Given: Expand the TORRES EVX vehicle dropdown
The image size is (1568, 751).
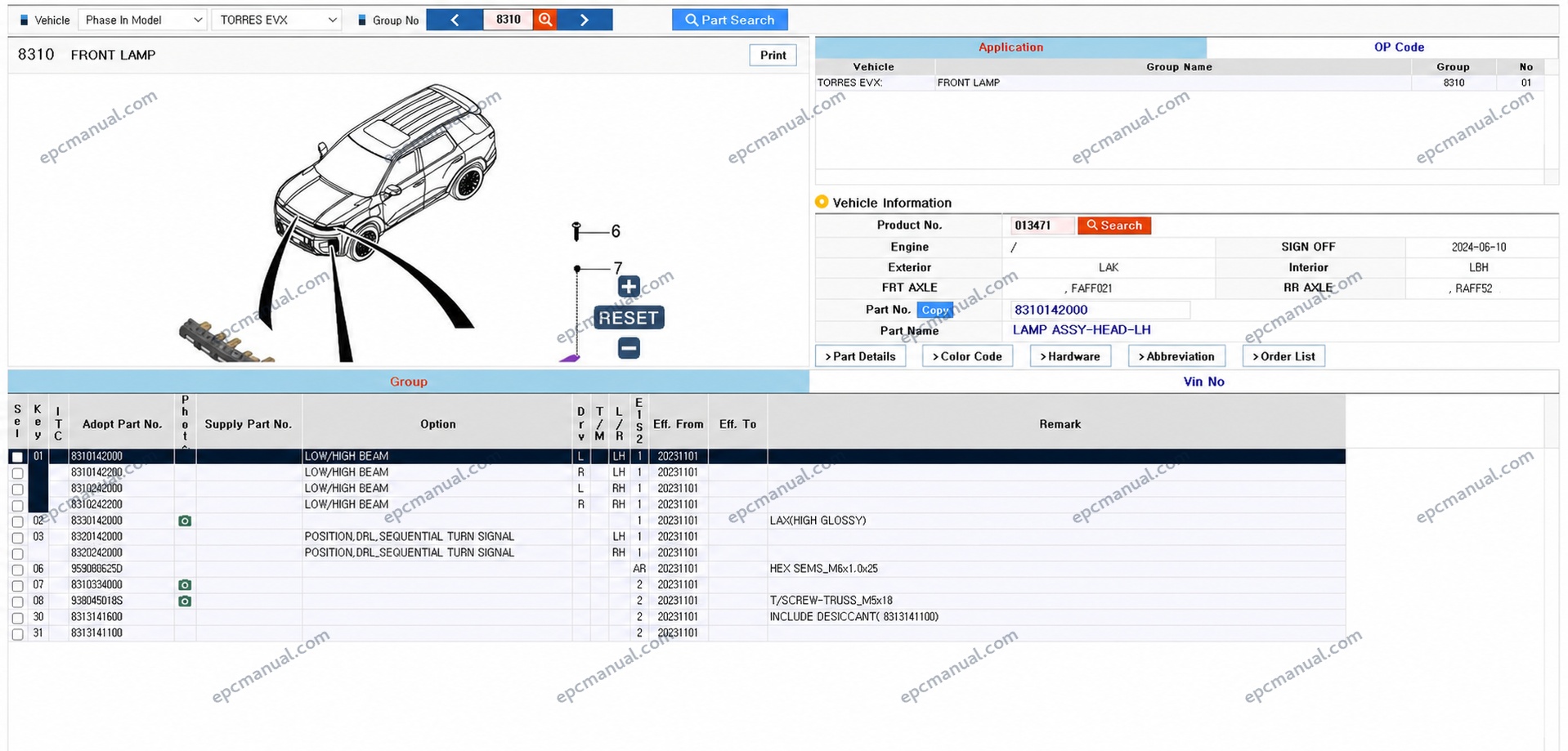Looking at the screenshot, I should 276,20.
